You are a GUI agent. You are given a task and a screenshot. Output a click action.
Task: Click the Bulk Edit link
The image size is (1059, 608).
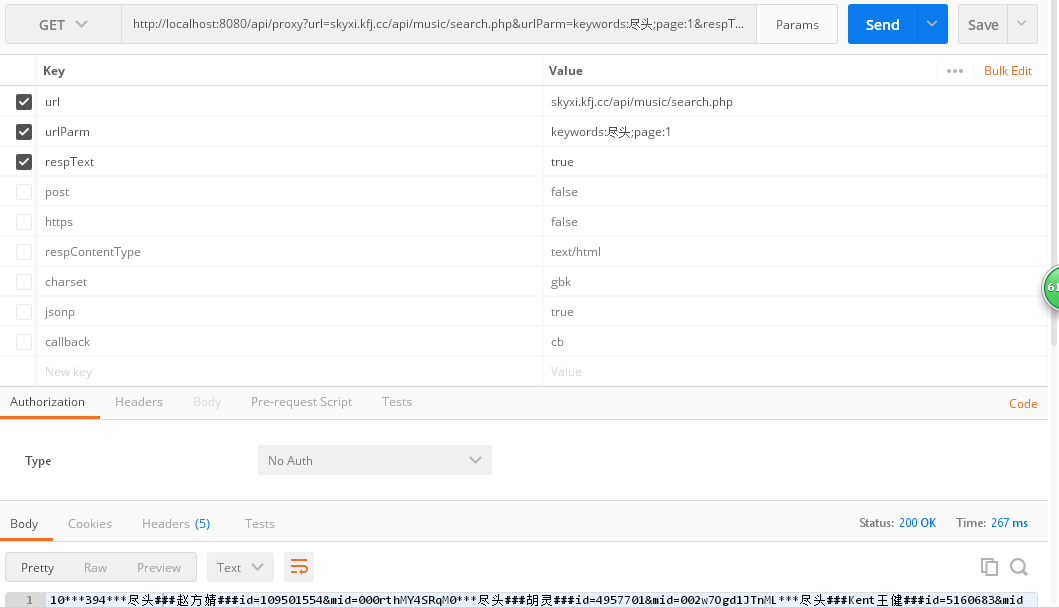click(x=1007, y=71)
